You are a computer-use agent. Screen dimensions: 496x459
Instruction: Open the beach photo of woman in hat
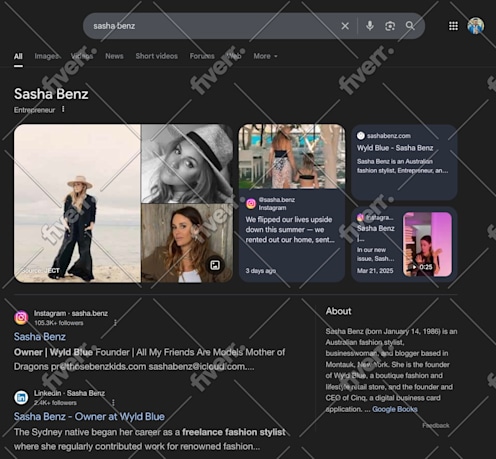(77, 203)
